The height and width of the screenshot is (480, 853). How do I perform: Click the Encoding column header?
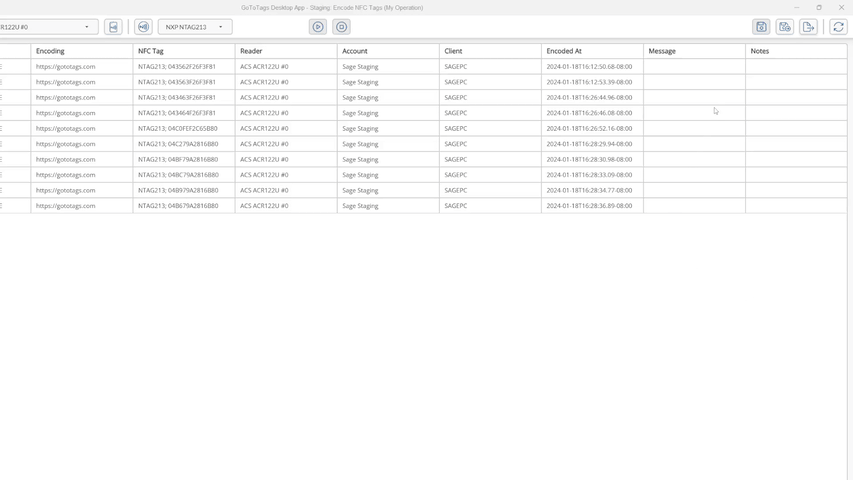pos(50,51)
